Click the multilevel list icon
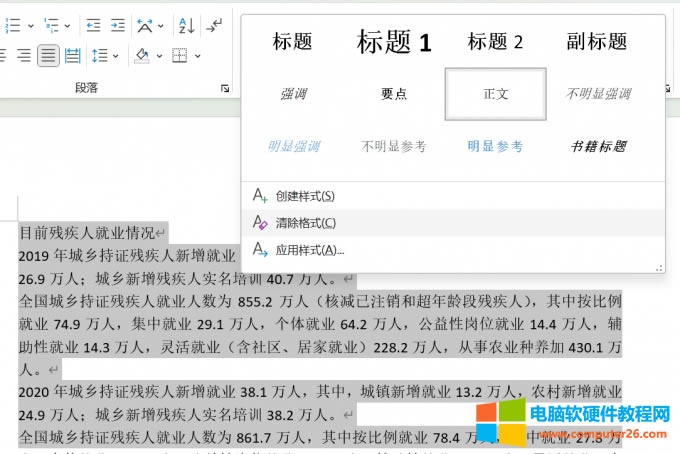680x454 pixels. (x=52, y=25)
